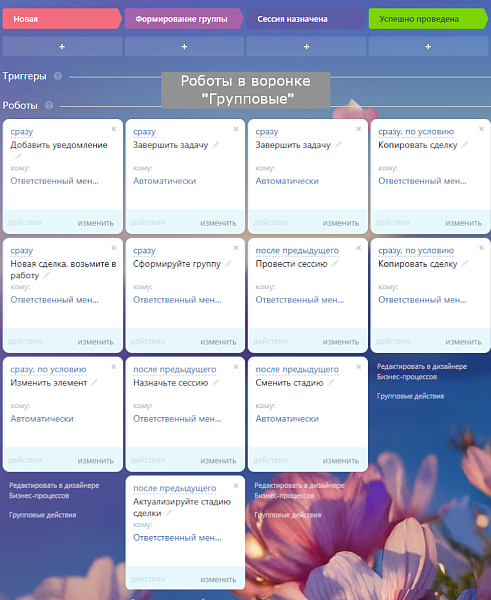Click изменить on the Провести сессию robot
The image size is (491, 600).
(341, 342)
